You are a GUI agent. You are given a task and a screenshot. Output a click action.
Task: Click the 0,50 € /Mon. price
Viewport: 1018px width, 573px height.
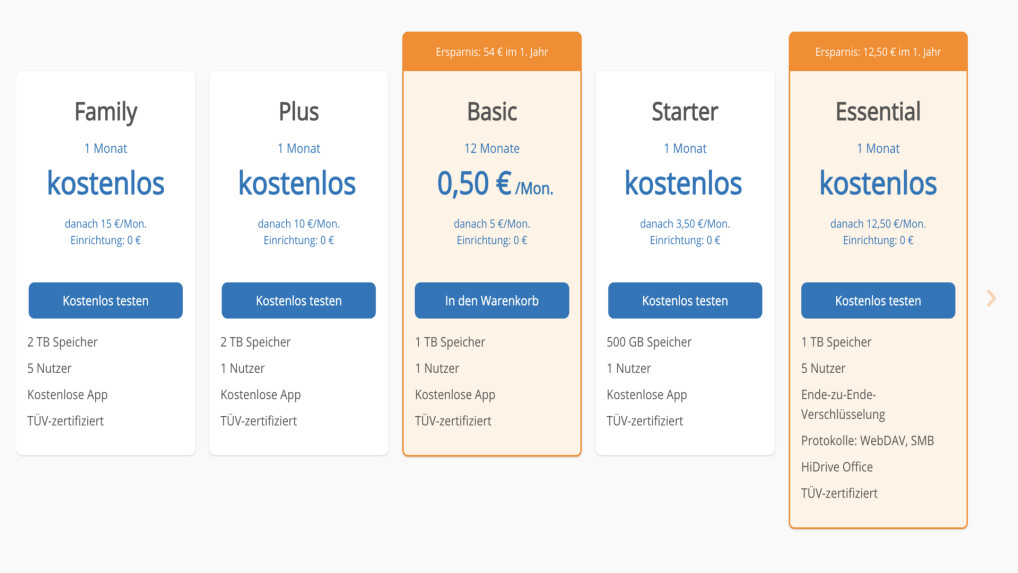click(x=494, y=184)
